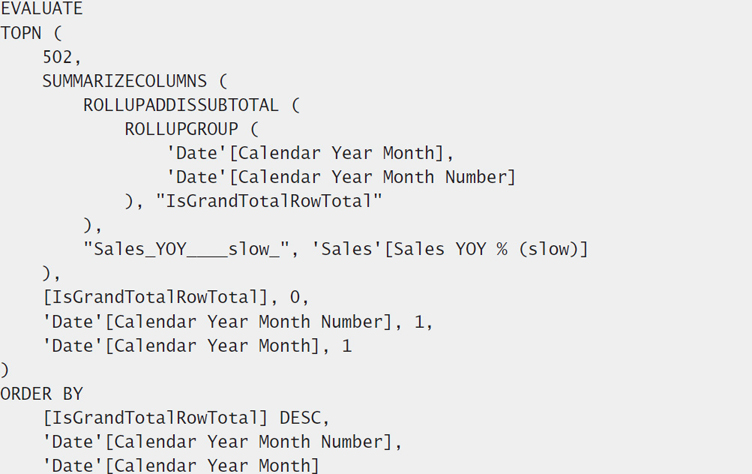Screen dimensions: 752x474
Task: Place cursor on the number 502
Action: [x=57, y=57]
